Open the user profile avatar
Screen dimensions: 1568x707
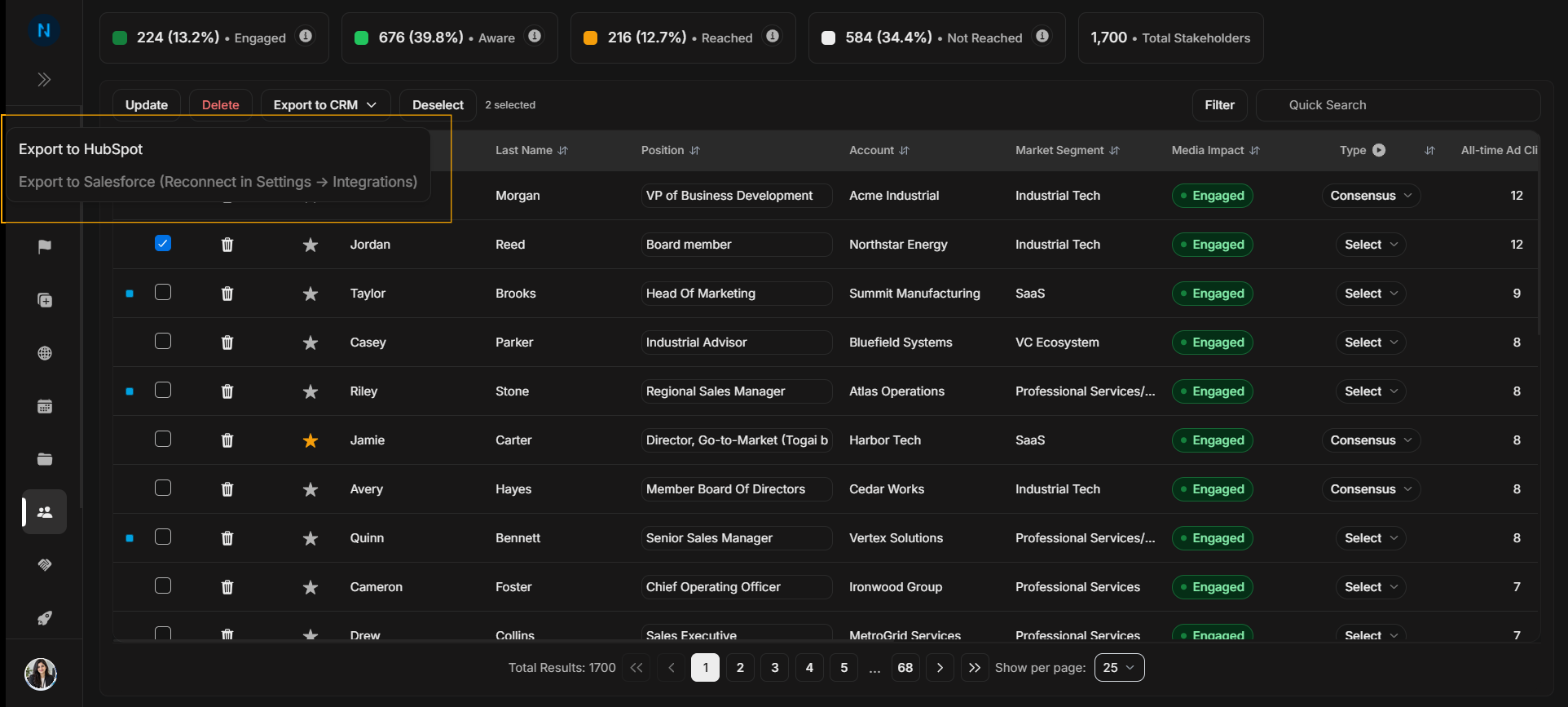41,674
